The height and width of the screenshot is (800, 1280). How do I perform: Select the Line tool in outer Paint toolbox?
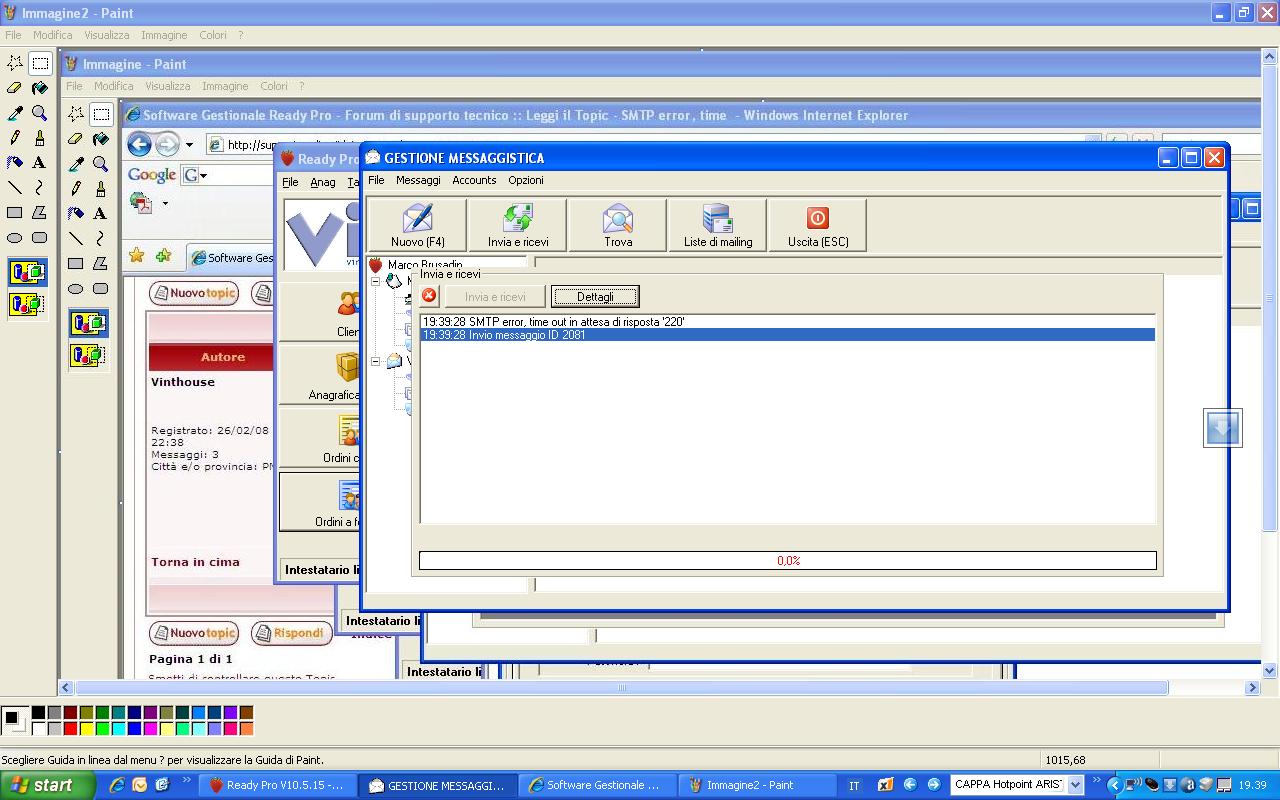click(x=15, y=188)
